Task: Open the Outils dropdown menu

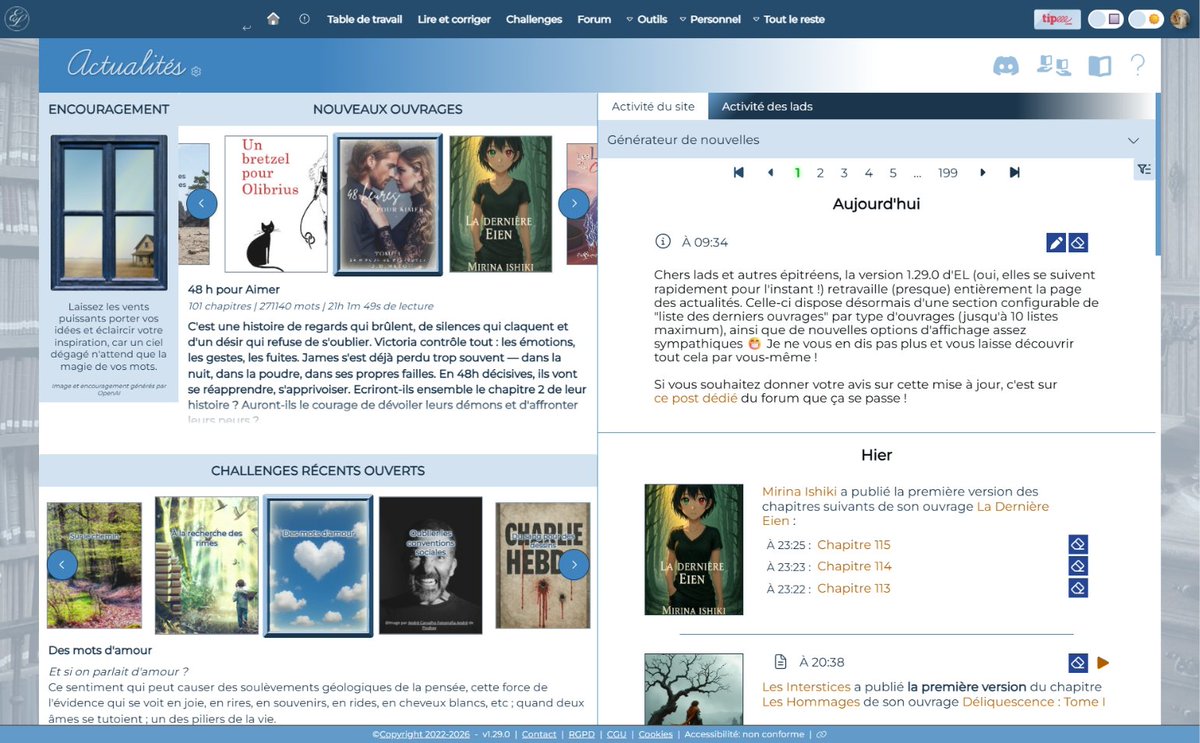Action: pyautogui.click(x=646, y=19)
